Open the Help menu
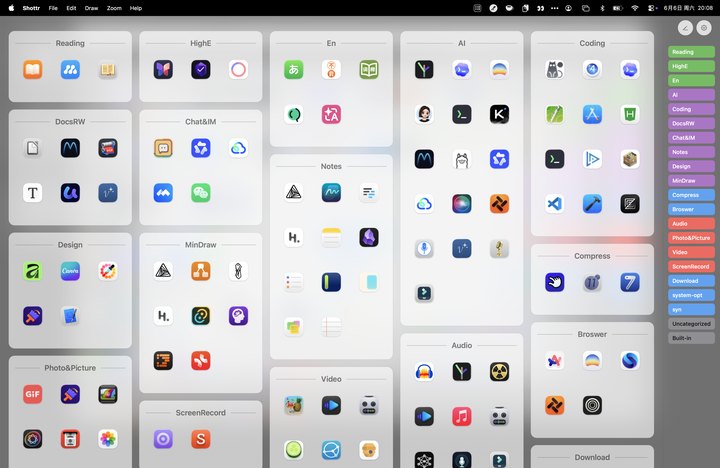This screenshot has width=720, height=468. [136, 8]
